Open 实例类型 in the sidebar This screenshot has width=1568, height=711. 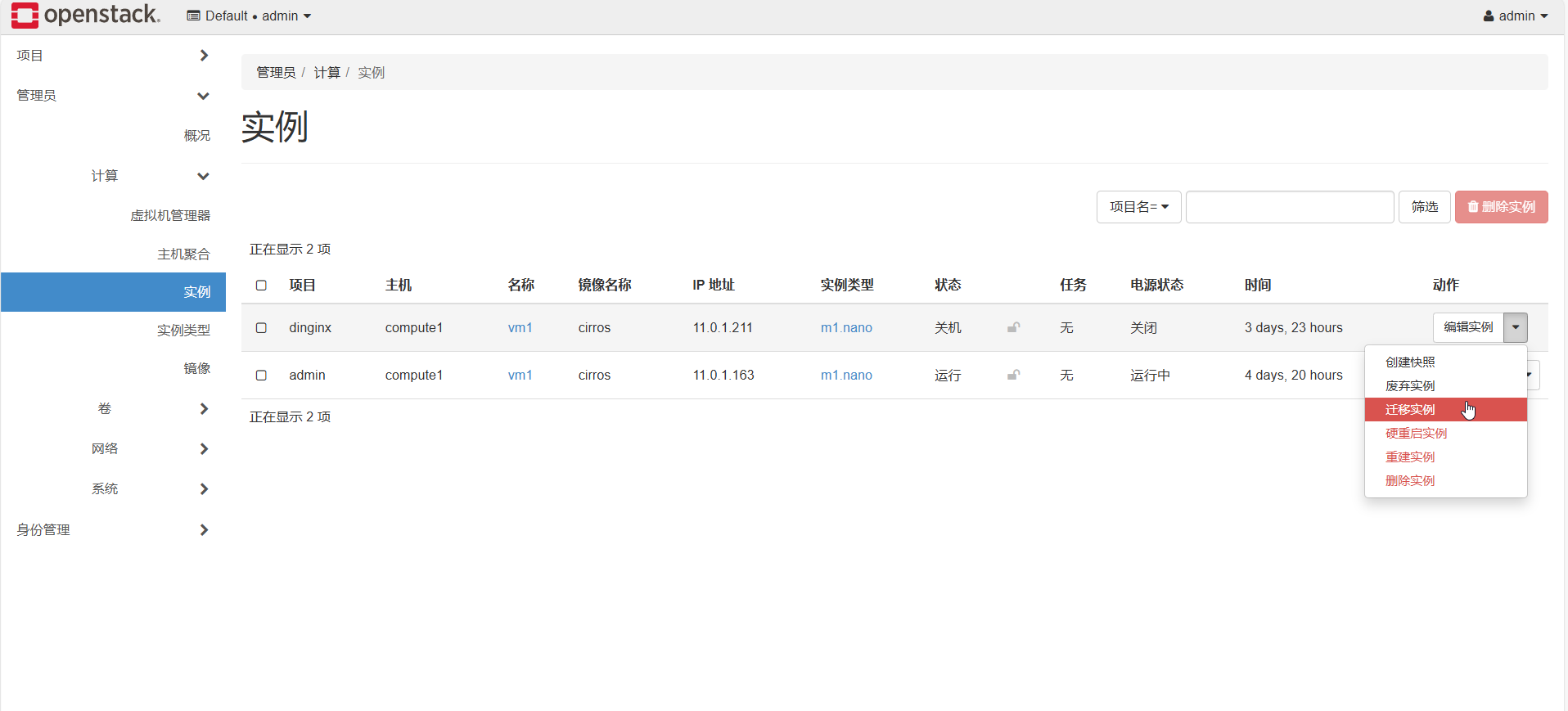(x=183, y=331)
